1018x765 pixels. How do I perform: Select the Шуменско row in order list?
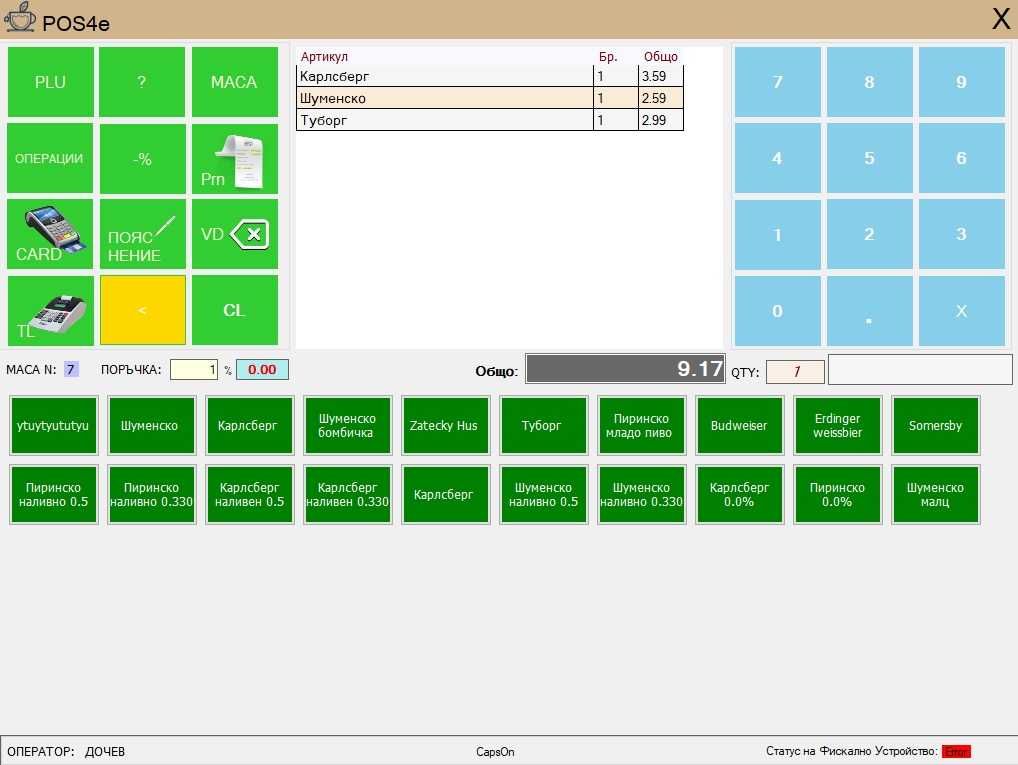tap(490, 98)
